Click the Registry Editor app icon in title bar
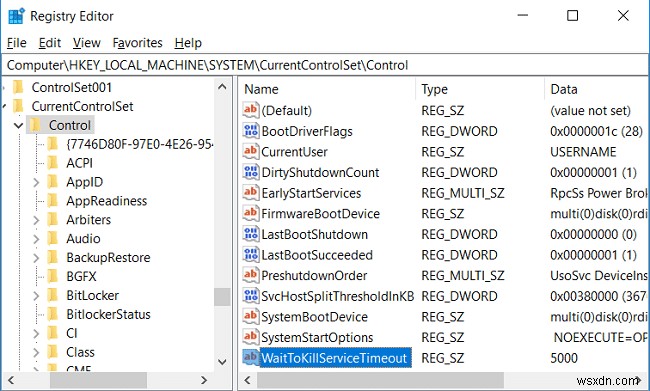The image size is (650, 391). coord(16,16)
